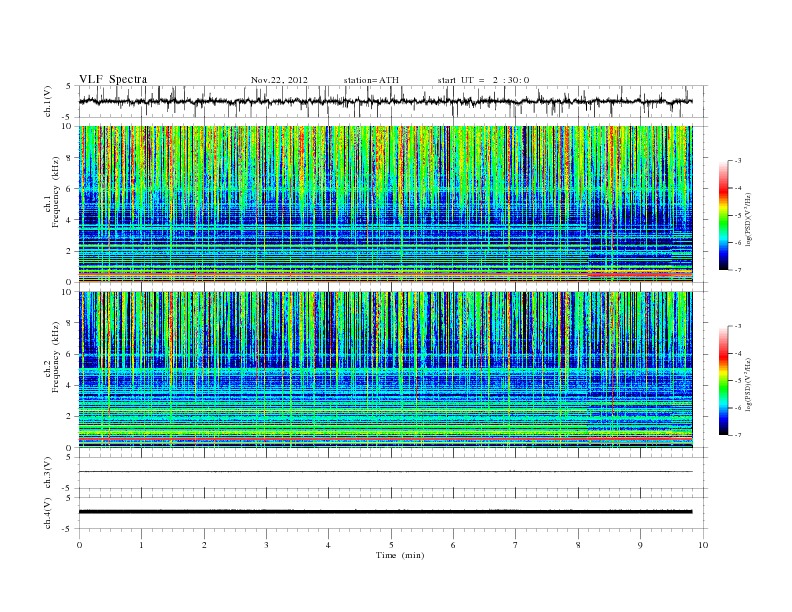Screen dimensions: 792x612
Task: Click the time axis tick label '10'
Action: 703,545
